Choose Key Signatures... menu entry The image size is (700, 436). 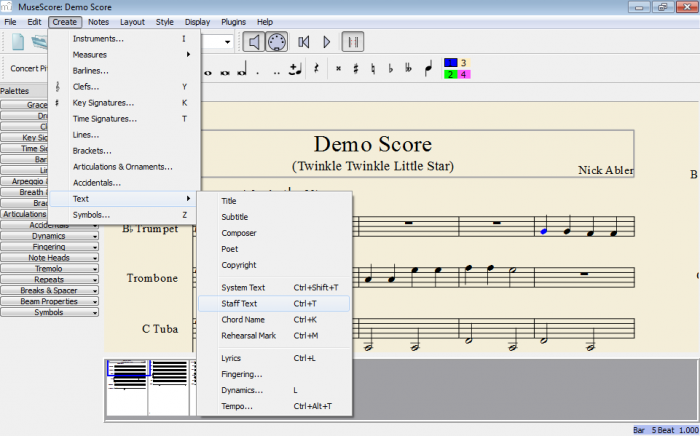point(124,103)
